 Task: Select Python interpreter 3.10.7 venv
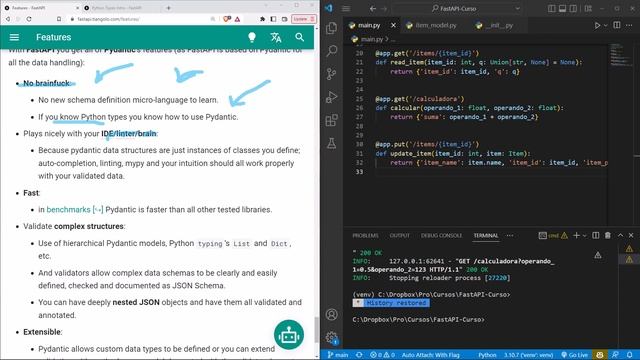pyautogui.click(x=529, y=355)
